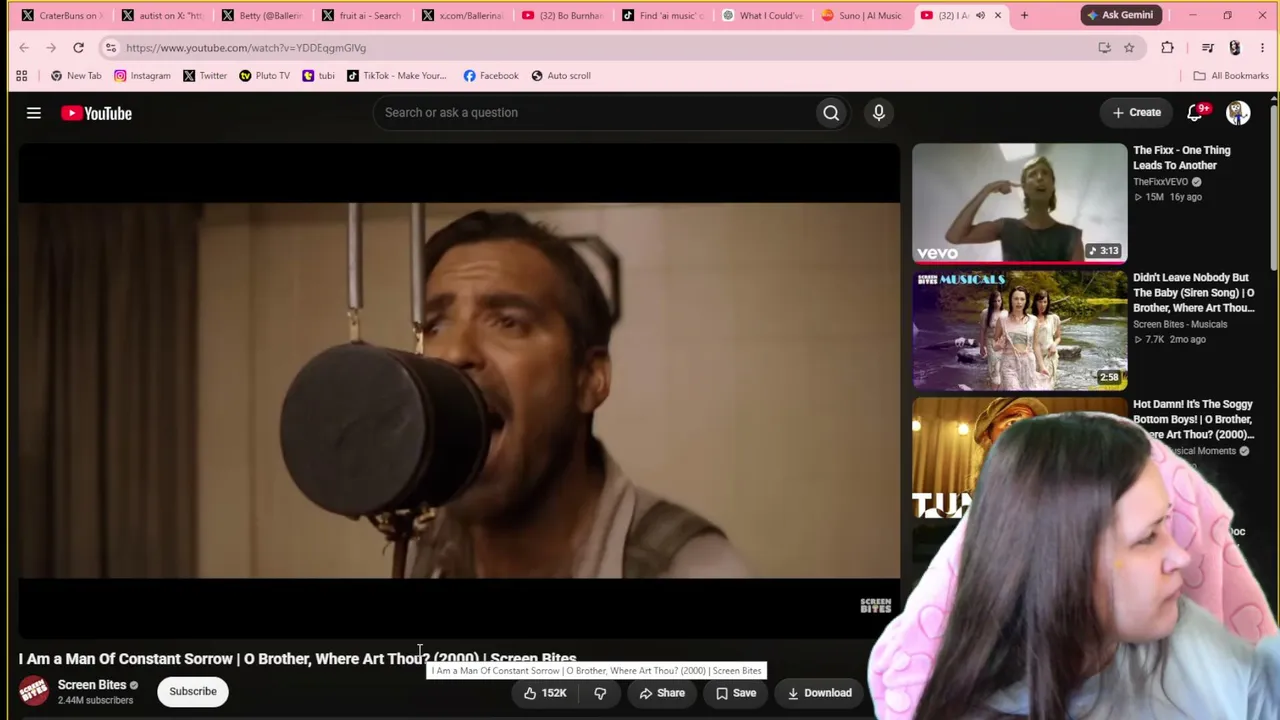Switch to the Bo Burnham YouTube tab
The image size is (1280, 720).
(562, 15)
